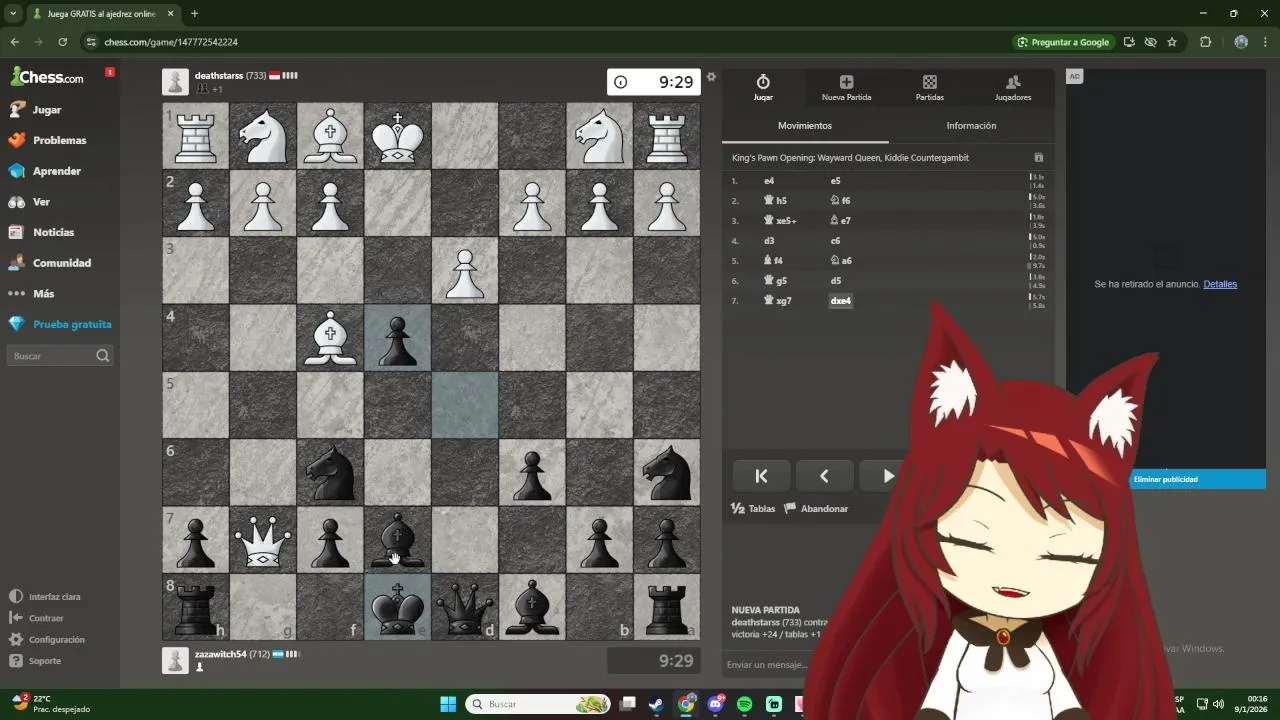Click the taskbar Buscar search box
This screenshot has width=1280, height=720.
pyautogui.click(x=539, y=704)
